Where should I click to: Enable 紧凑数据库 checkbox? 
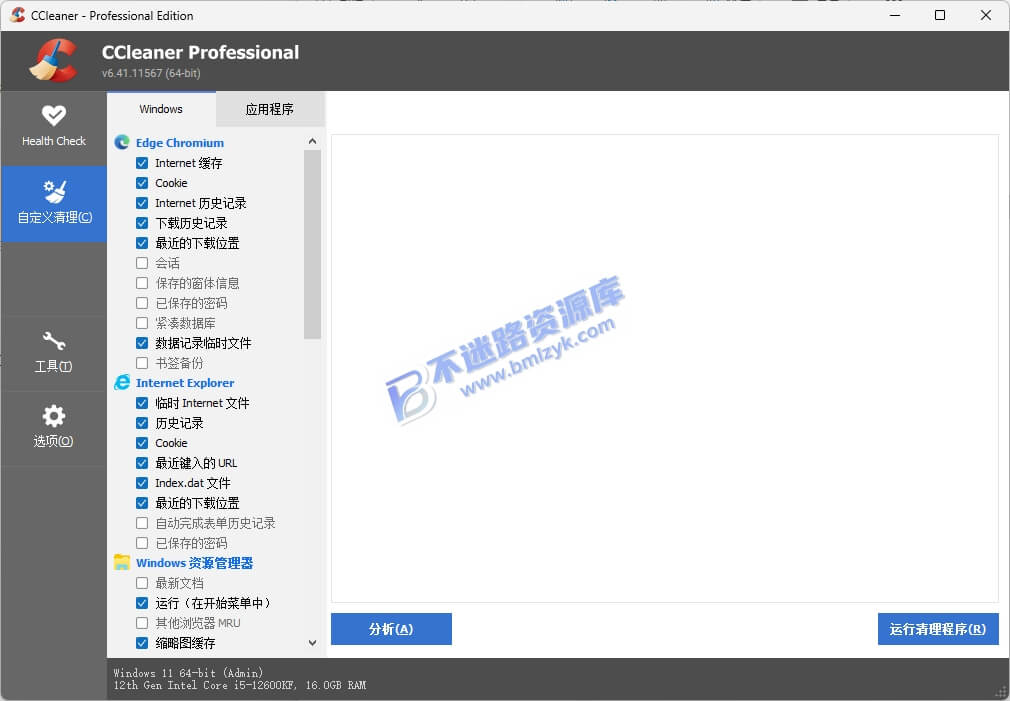(x=142, y=323)
